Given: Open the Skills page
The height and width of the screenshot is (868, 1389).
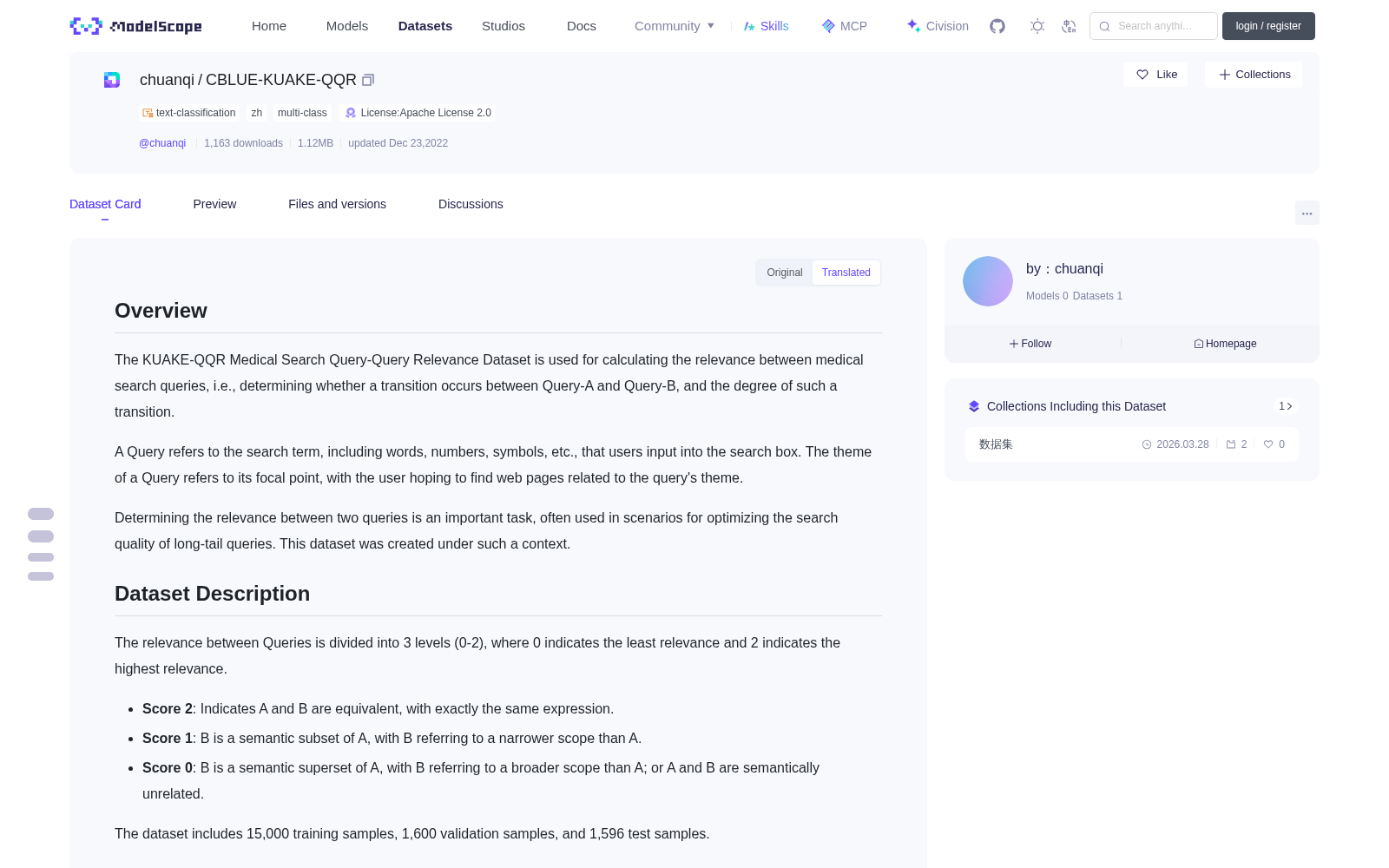Looking at the screenshot, I should (x=767, y=26).
